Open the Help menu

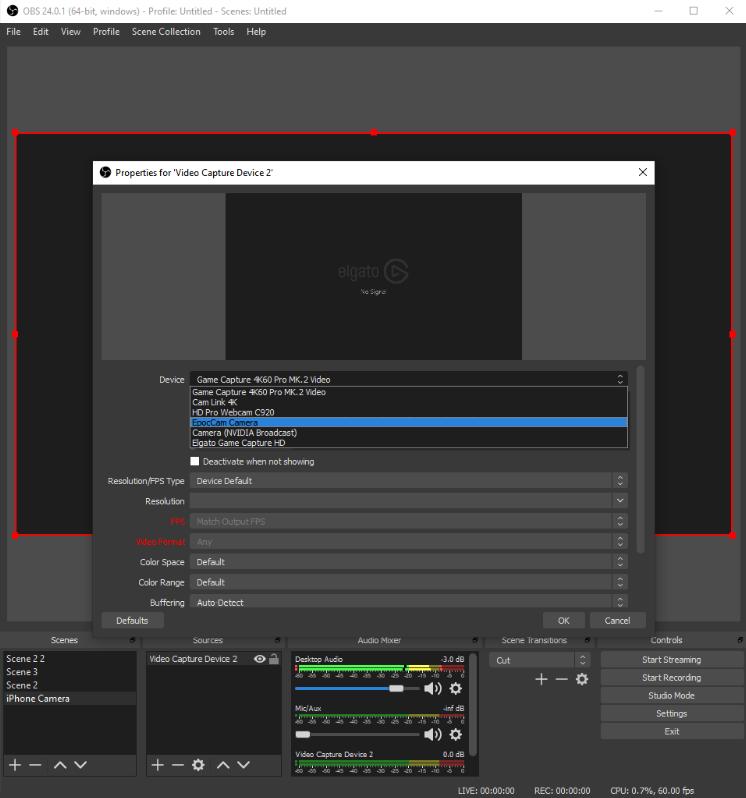256,32
